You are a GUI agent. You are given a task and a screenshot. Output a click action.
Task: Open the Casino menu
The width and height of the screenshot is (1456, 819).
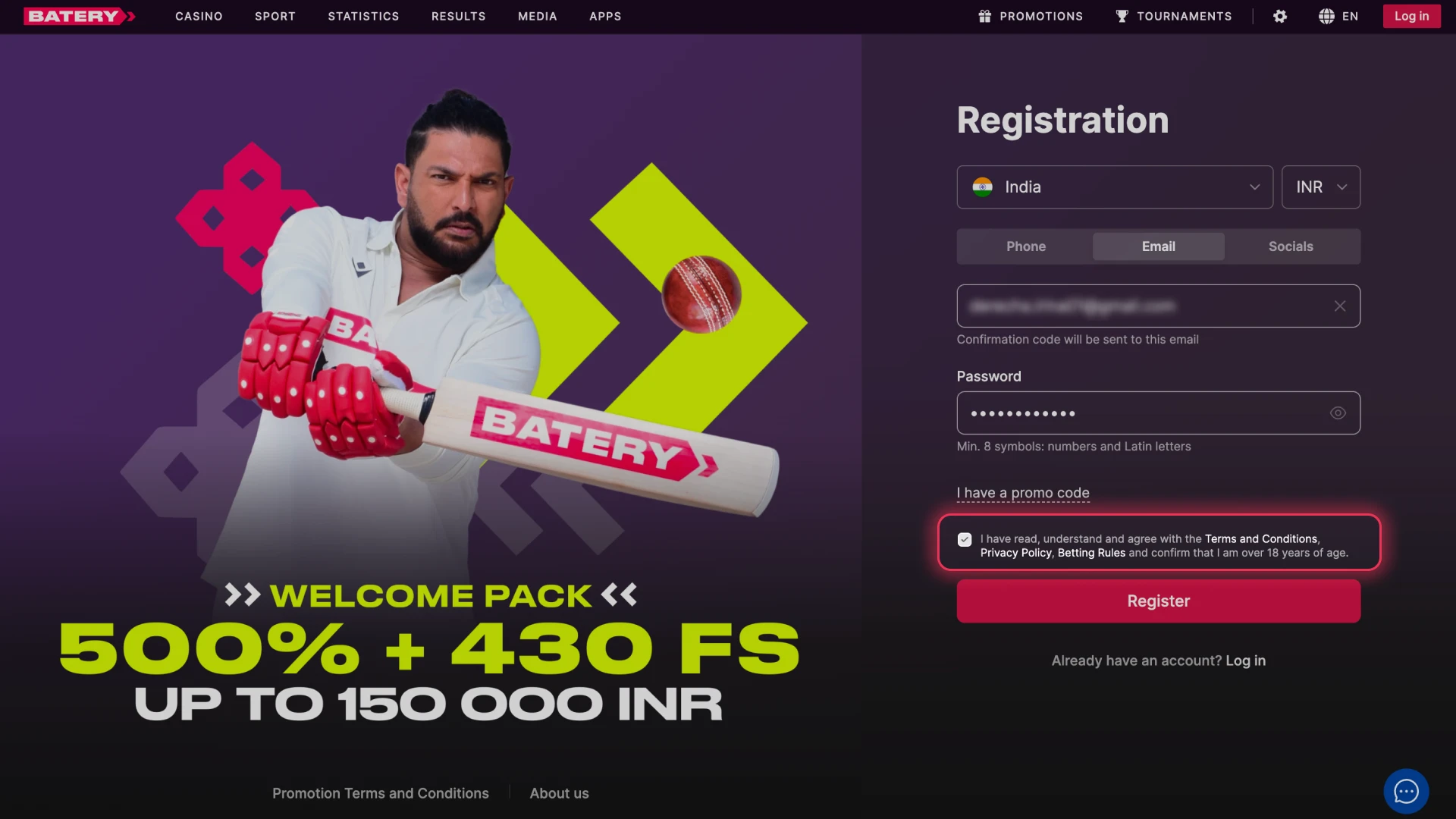click(x=199, y=16)
